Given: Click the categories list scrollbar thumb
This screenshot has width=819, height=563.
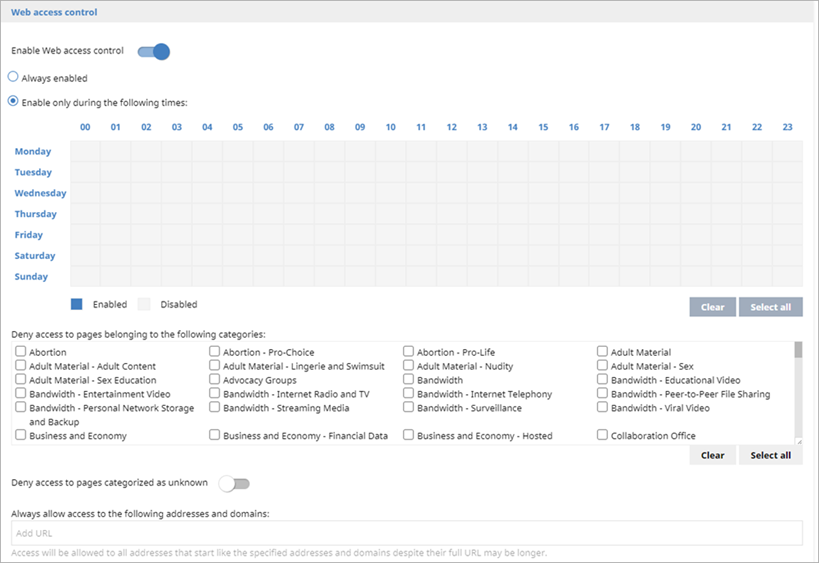Looking at the screenshot, I should coord(798,350).
